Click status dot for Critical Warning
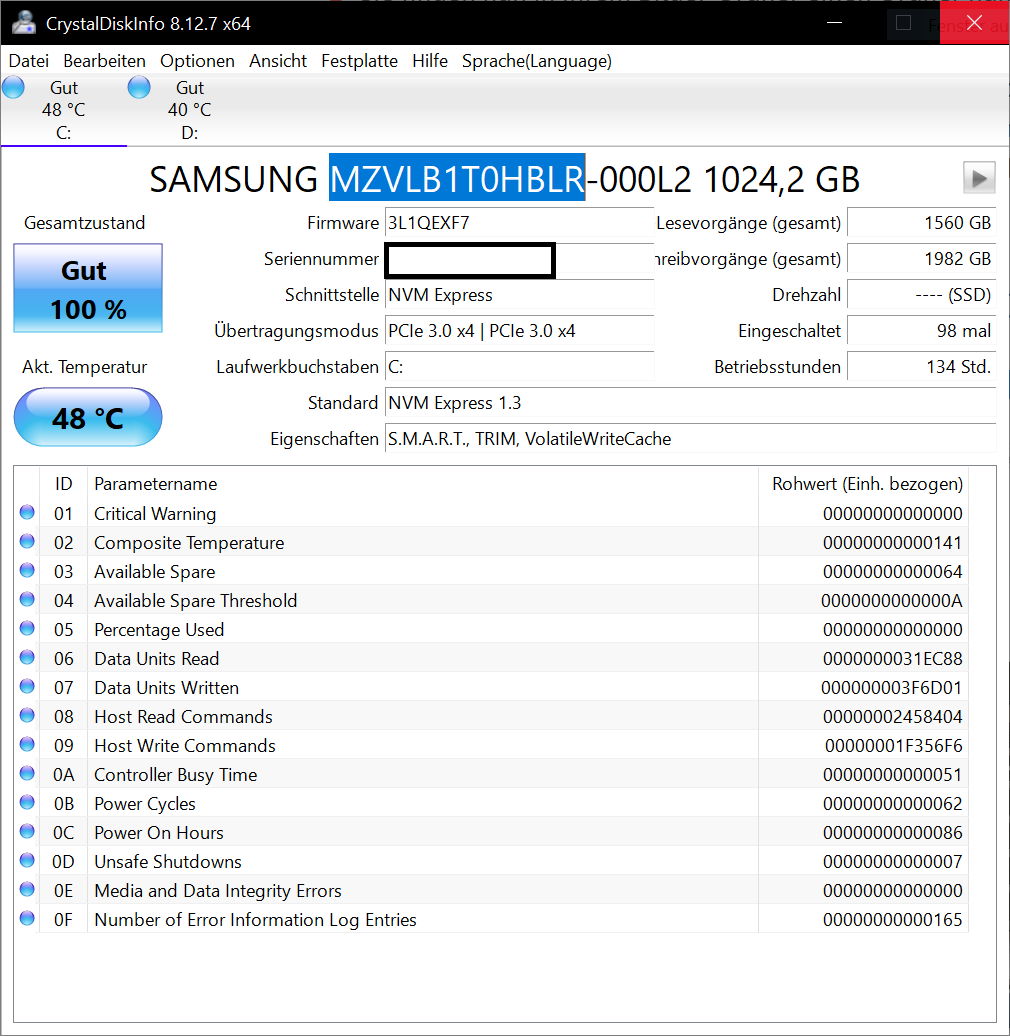Viewport: 1010px width, 1036px height. 27,512
